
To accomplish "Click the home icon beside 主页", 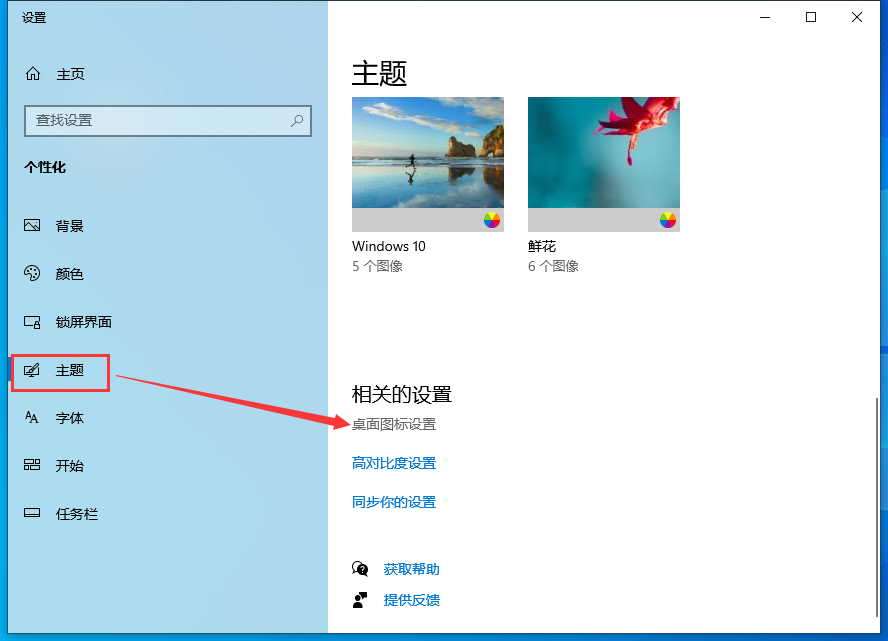I will point(33,74).
